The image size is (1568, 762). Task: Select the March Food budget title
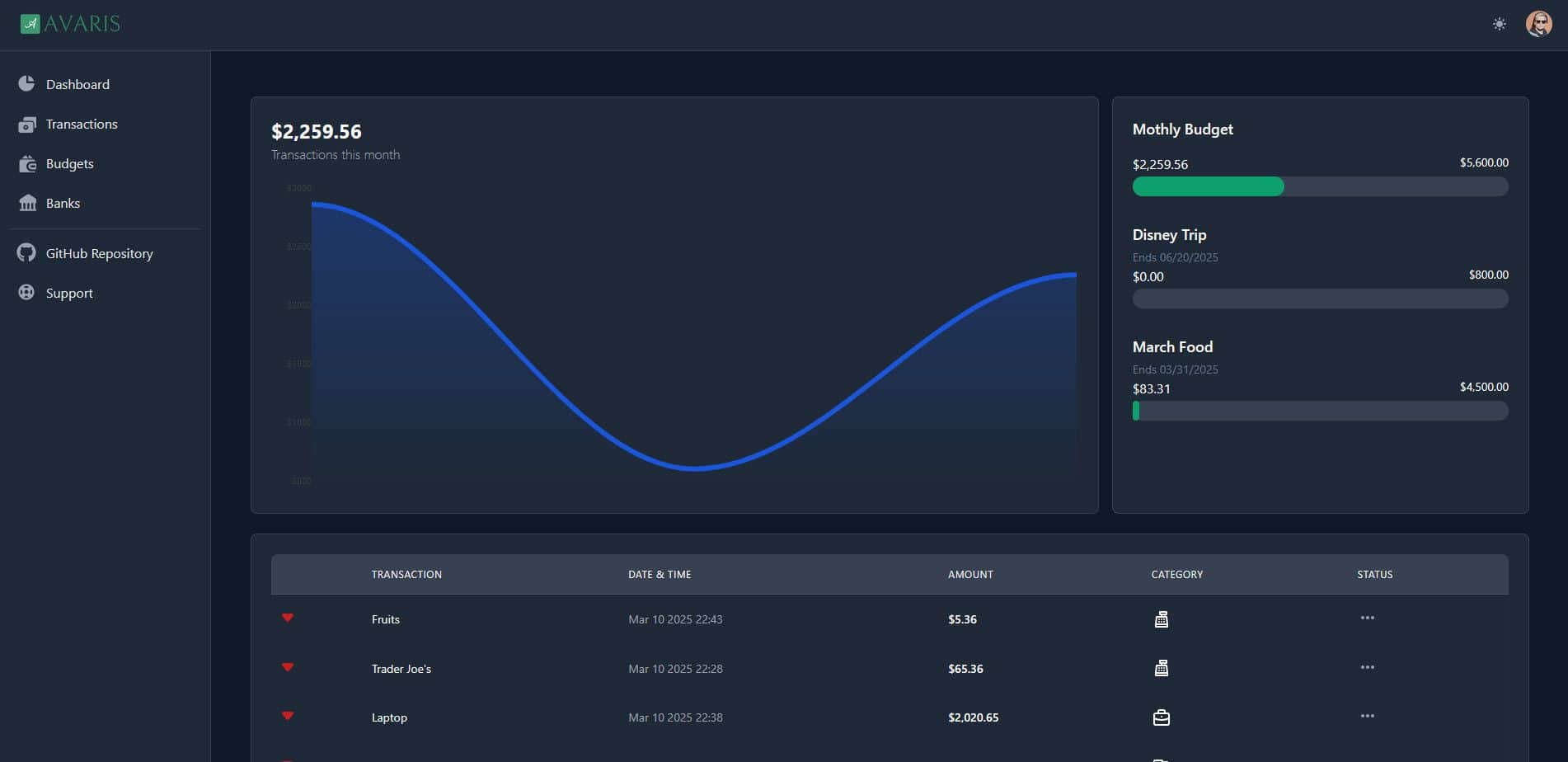tap(1172, 347)
